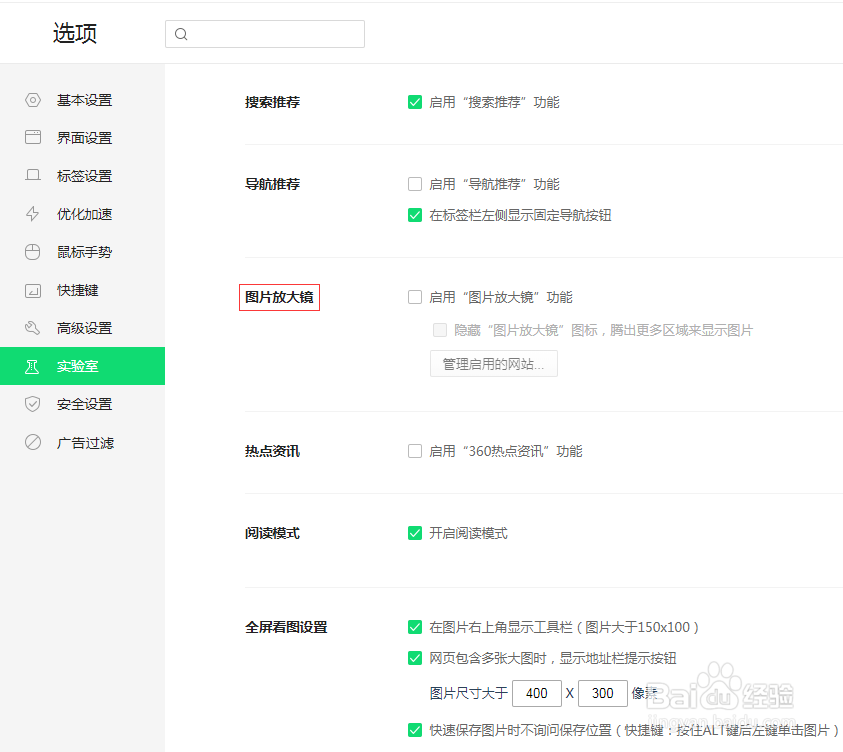Enable 启用"图片放大镜"功能 checkbox

pyautogui.click(x=415, y=297)
